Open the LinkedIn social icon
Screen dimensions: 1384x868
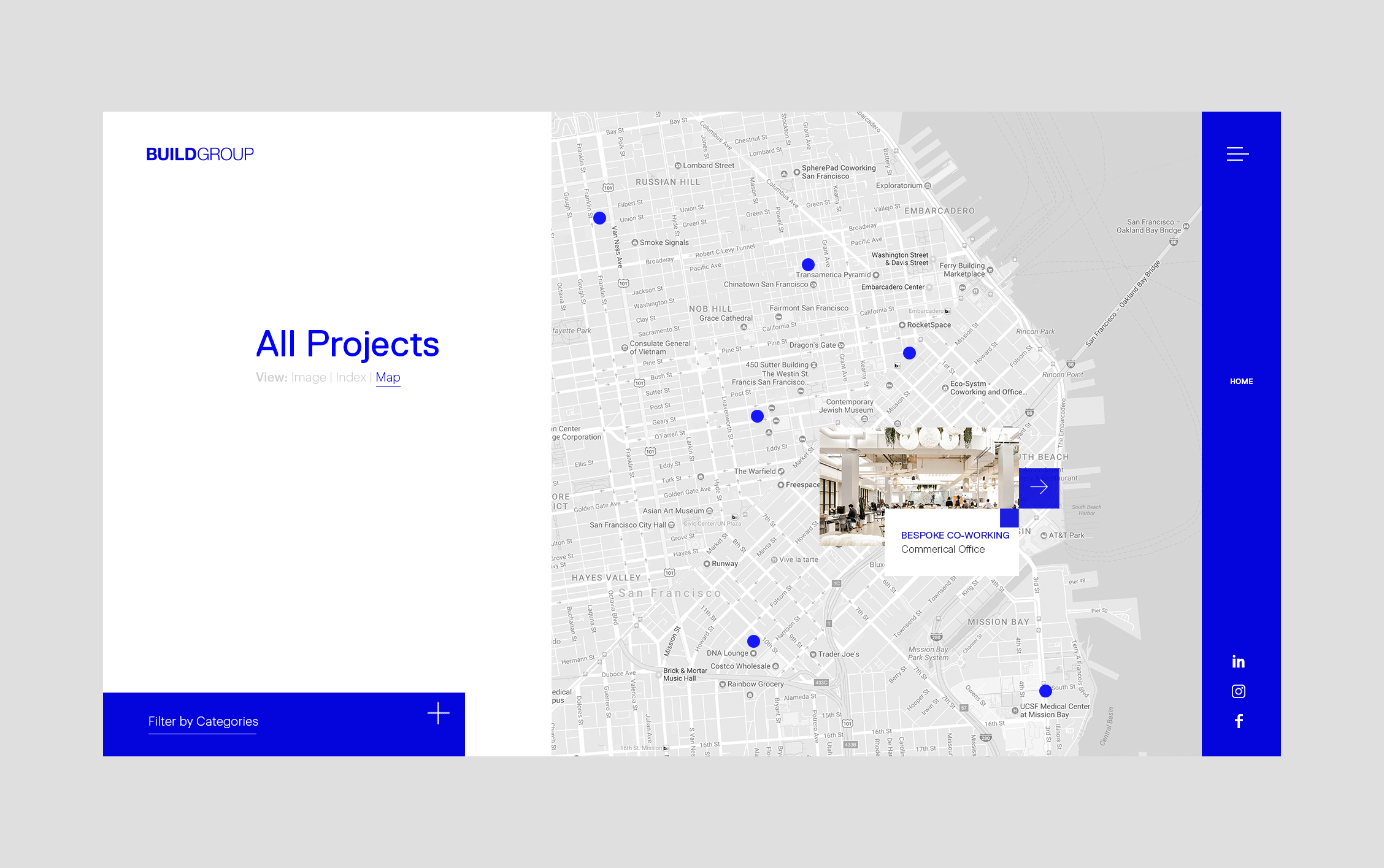(1238, 661)
